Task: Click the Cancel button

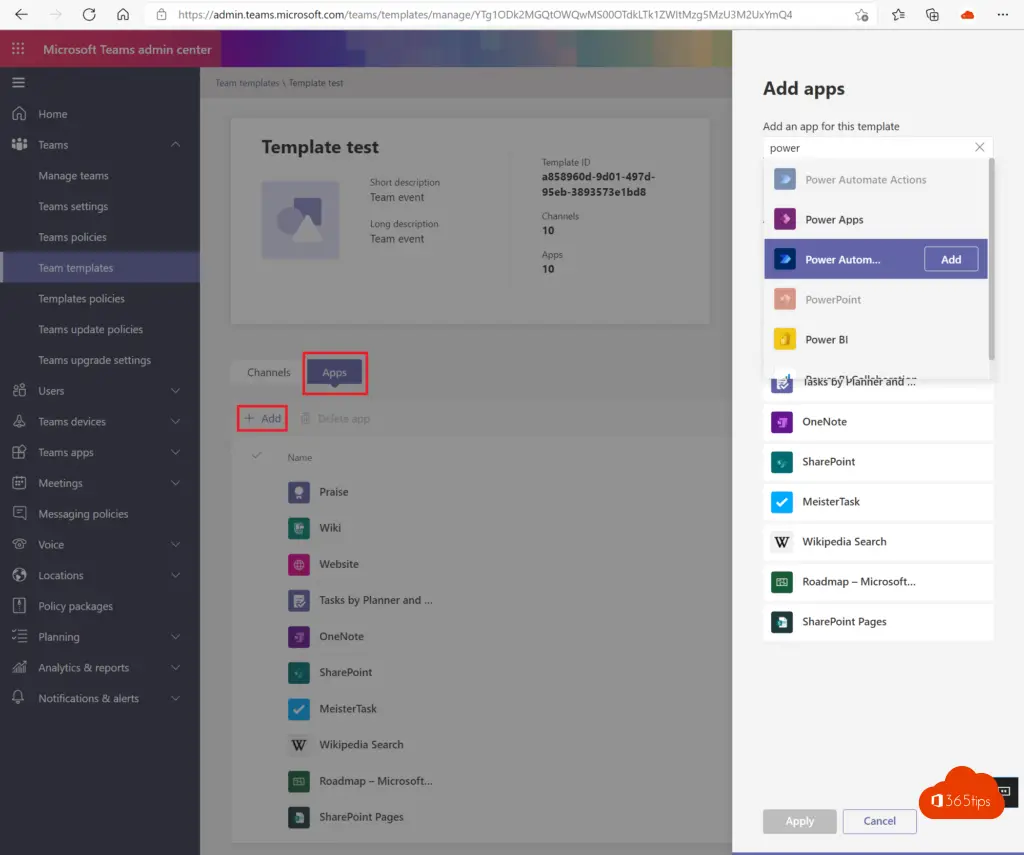Action: click(x=879, y=821)
